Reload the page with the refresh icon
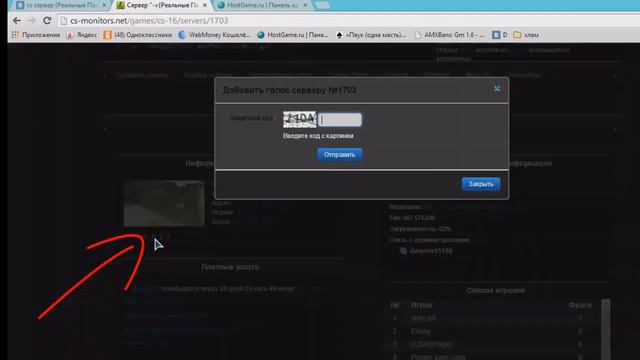The image size is (640, 360). coord(47,20)
